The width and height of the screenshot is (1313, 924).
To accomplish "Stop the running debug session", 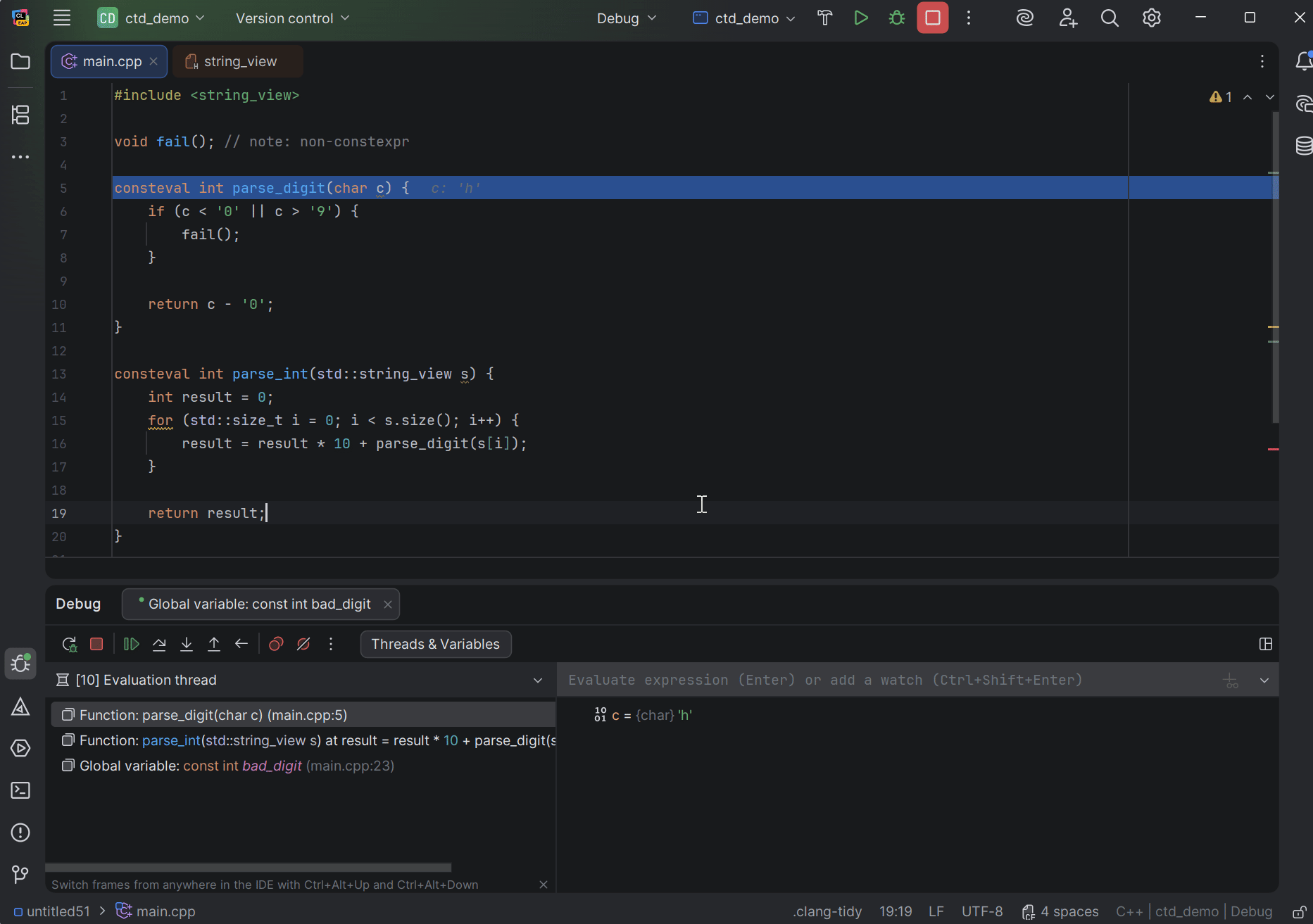I will click(x=96, y=644).
